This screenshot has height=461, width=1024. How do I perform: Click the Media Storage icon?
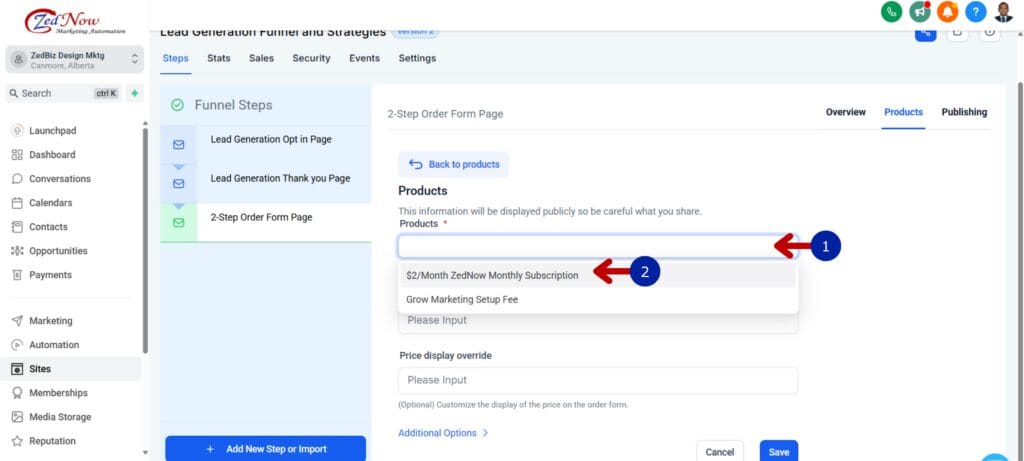[18, 417]
